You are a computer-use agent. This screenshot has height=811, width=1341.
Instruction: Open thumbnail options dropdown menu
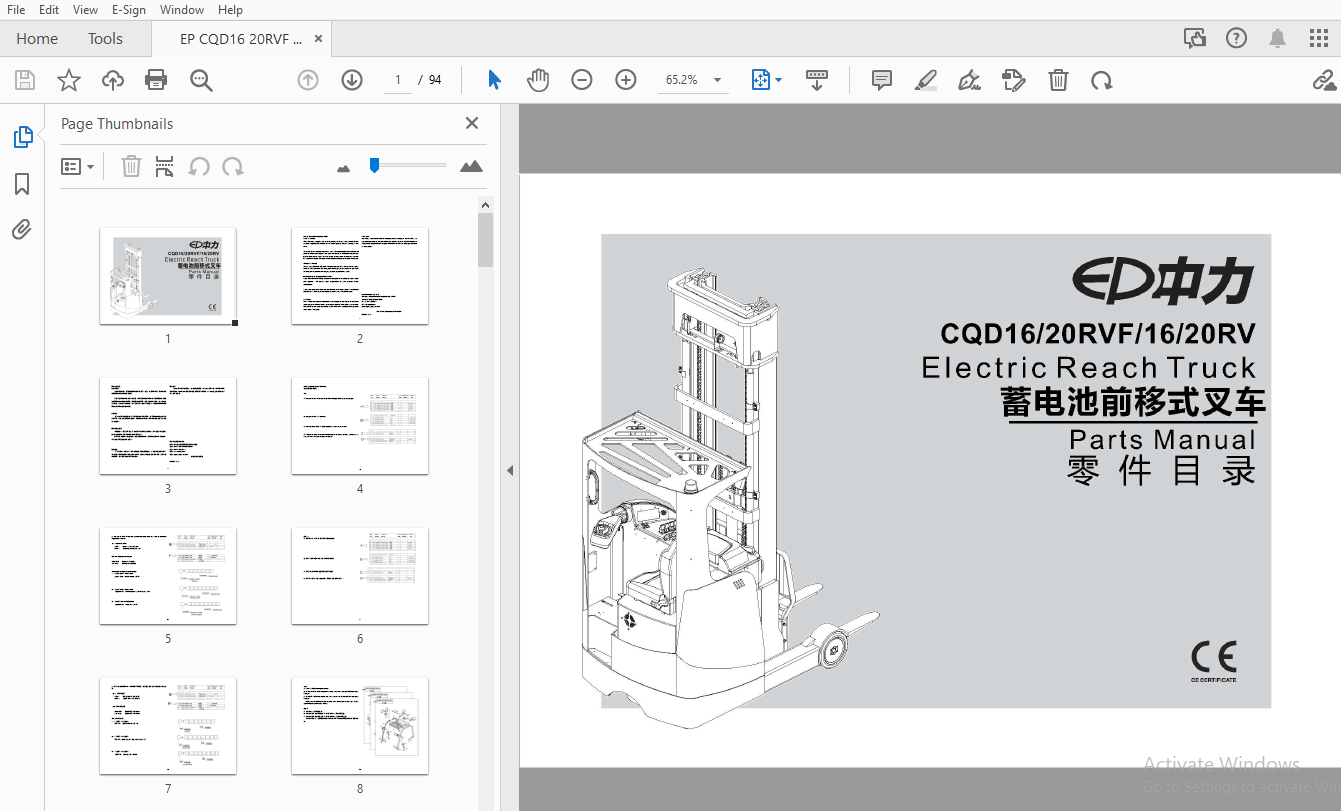(x=78, y=166)
